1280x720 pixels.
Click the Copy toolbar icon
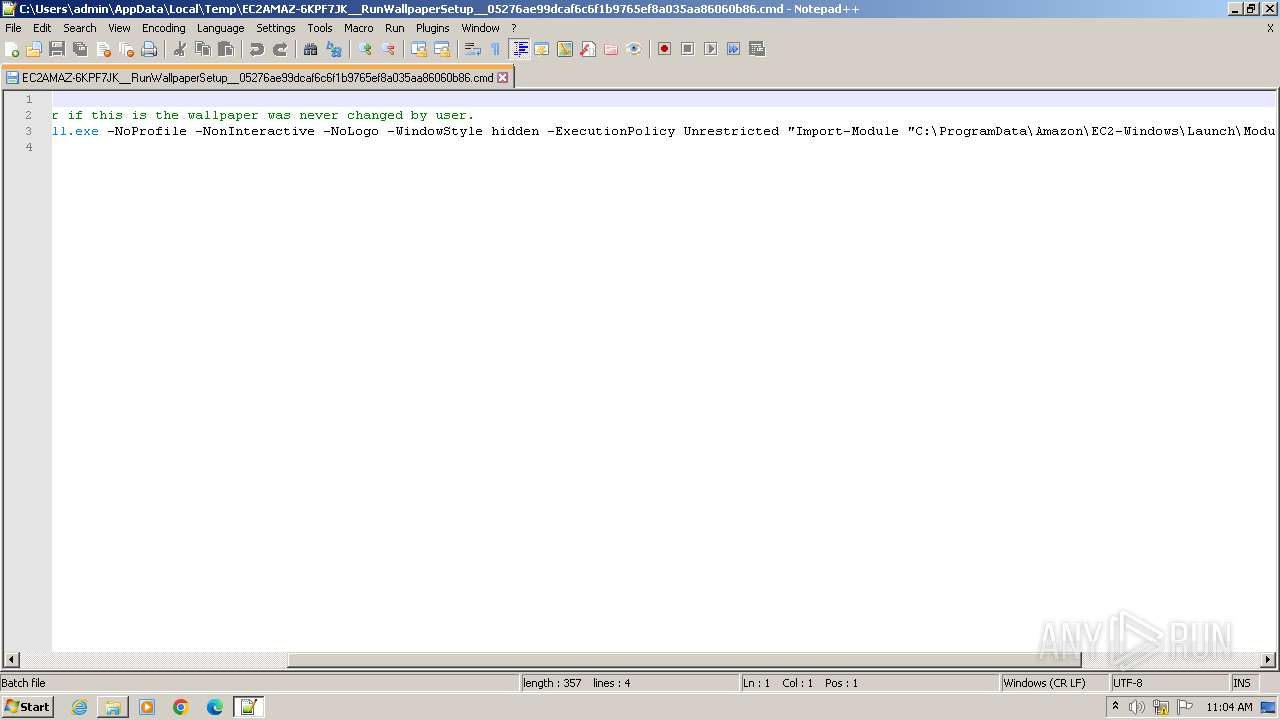pyautogui.click(x=203, y=49)
